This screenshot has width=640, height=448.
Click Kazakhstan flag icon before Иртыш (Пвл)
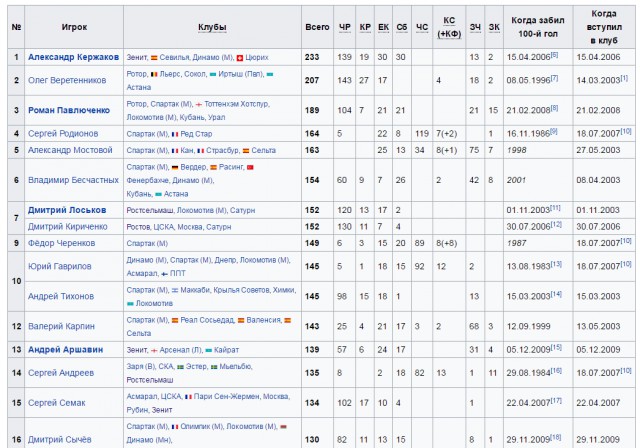213,75
